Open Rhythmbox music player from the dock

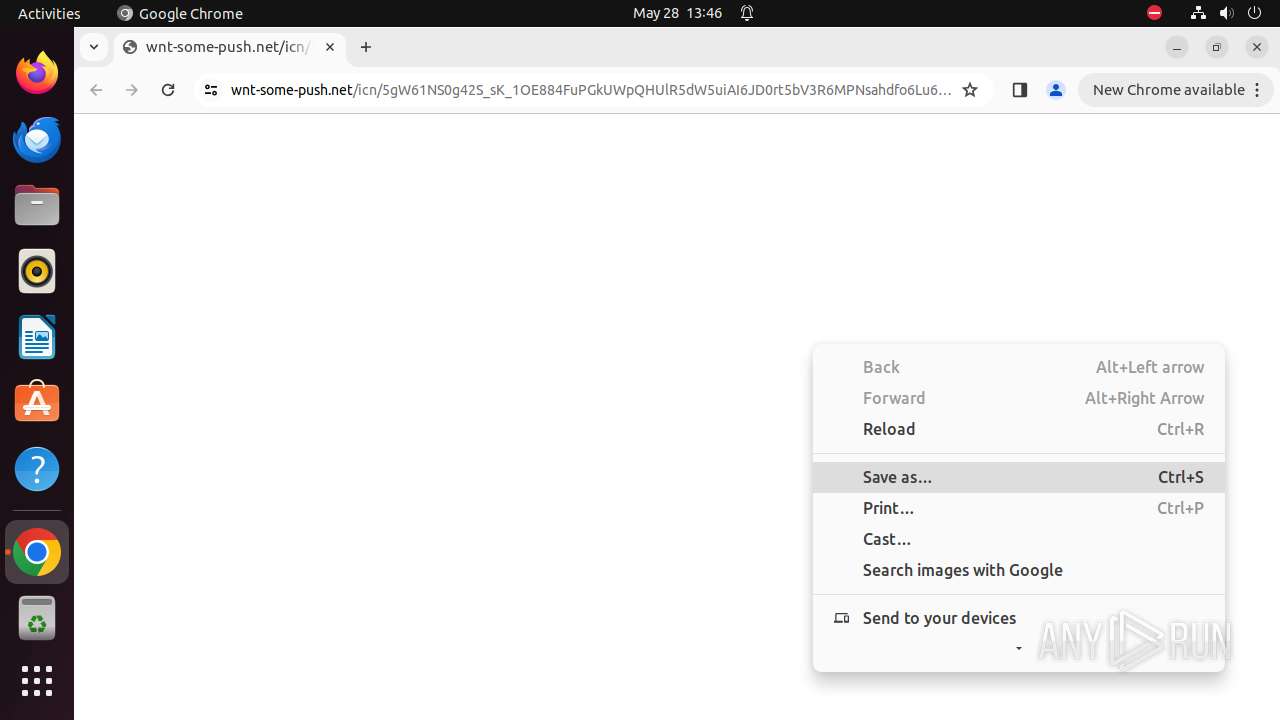(x=37, y=271)
